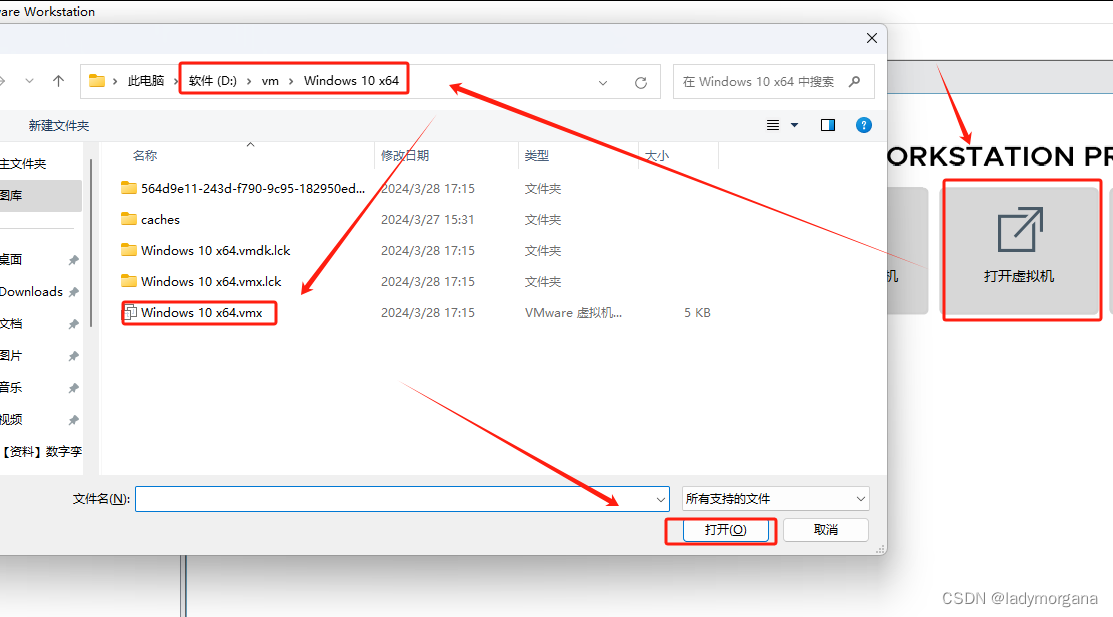The height and width of the screenshot is (617, 1113).
Task: Click the 打开(O) button
Action: click(725, 530)
